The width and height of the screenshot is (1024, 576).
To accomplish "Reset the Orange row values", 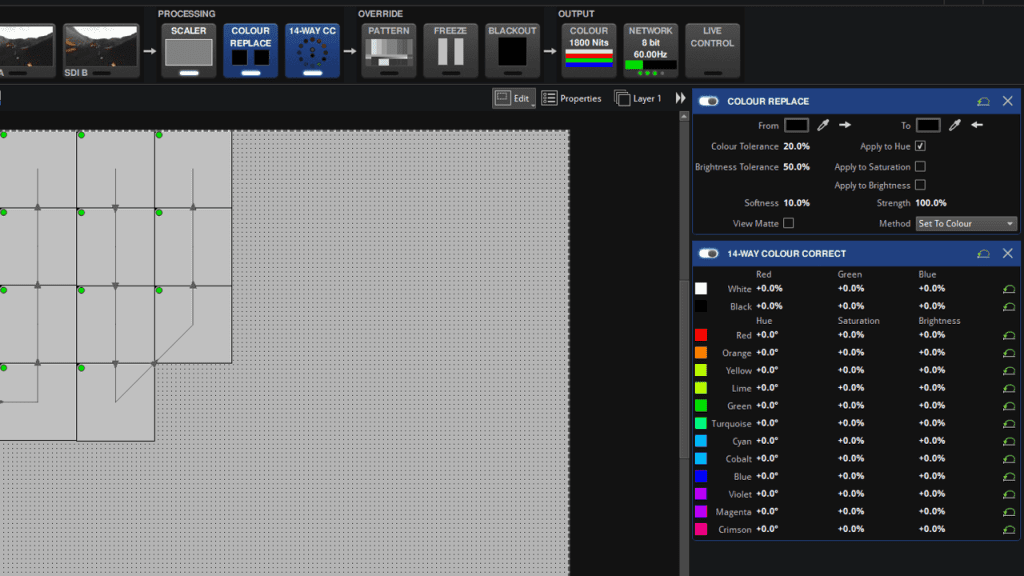I will (x=1009, y=353).
